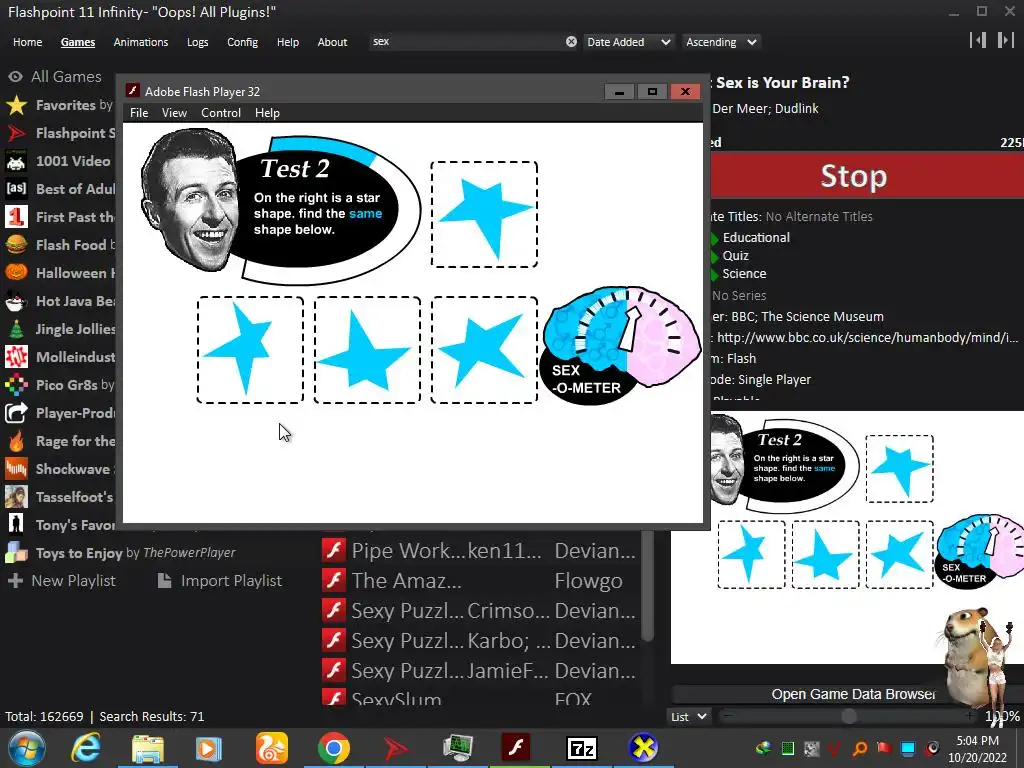This screenshot has width=1024, height=768.
Task: Toggle right sidebar with top-right icon
Action: pos(1006,40)
